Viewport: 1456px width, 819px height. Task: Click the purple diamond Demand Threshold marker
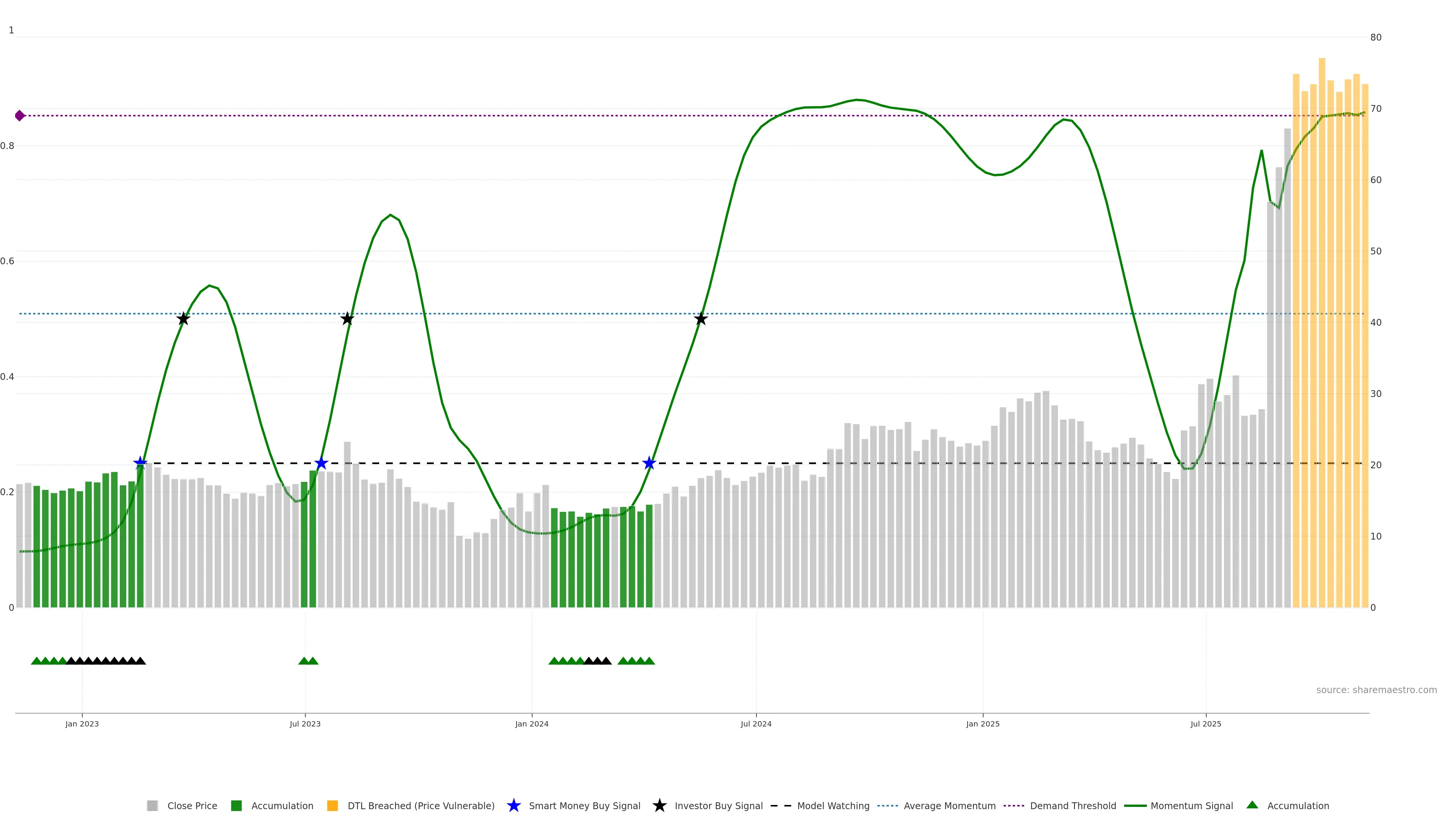point(20,116)
